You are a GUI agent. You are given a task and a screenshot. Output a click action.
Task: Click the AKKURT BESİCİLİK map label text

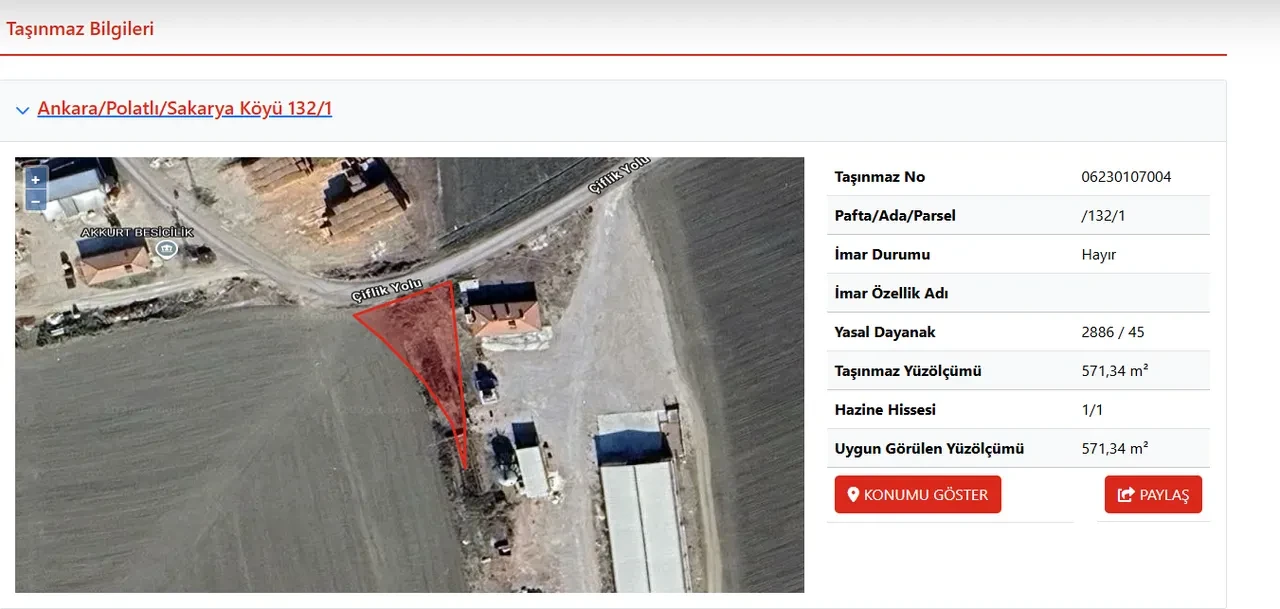pyautogui.click(x=137, y=231)
